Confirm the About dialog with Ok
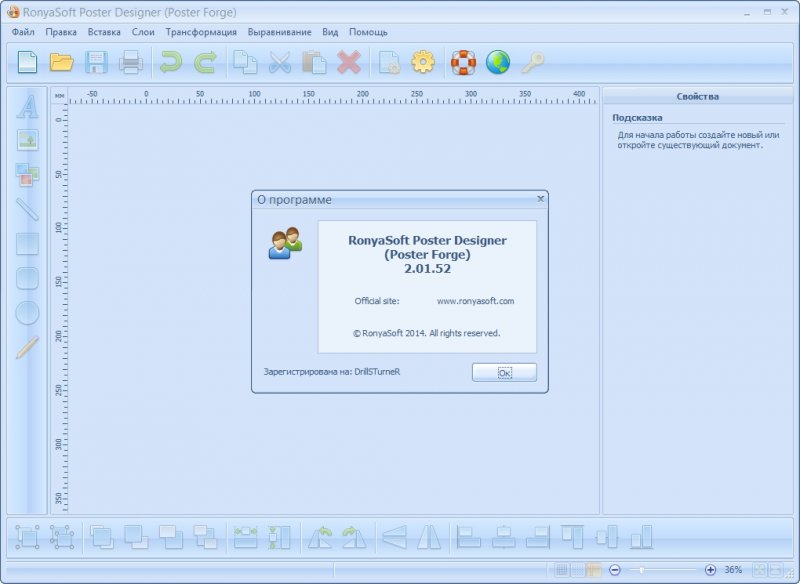 tap(504, 372)
